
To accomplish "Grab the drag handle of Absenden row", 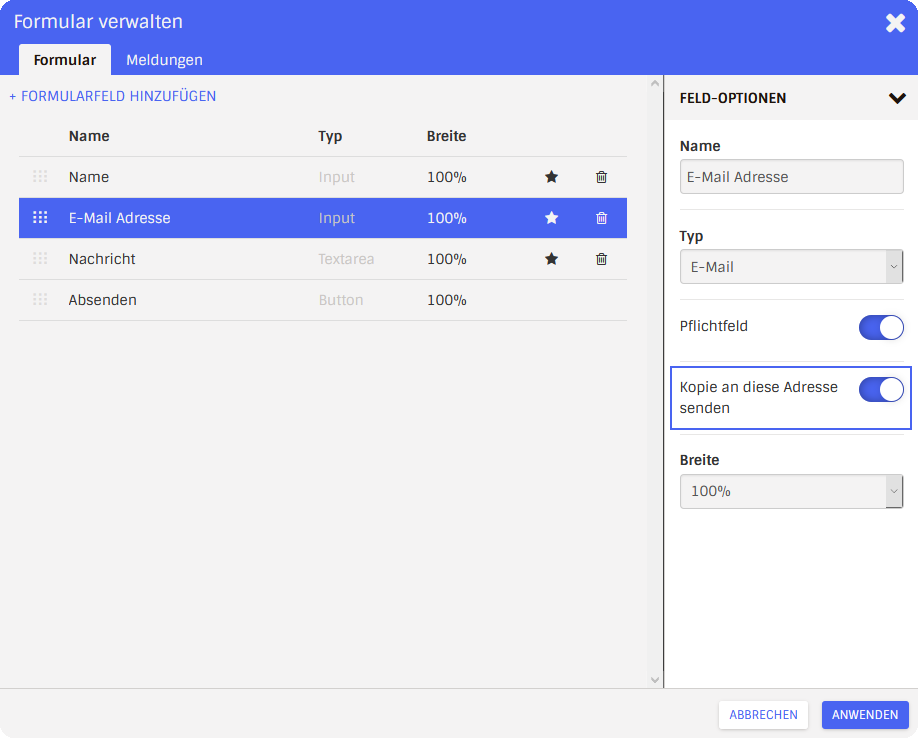I will pyautogui.click(x=40, y=300).
